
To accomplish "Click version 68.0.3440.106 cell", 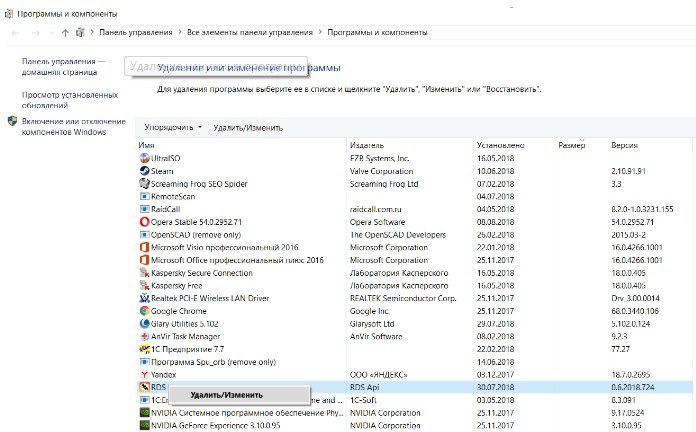I will click(635, 311).
